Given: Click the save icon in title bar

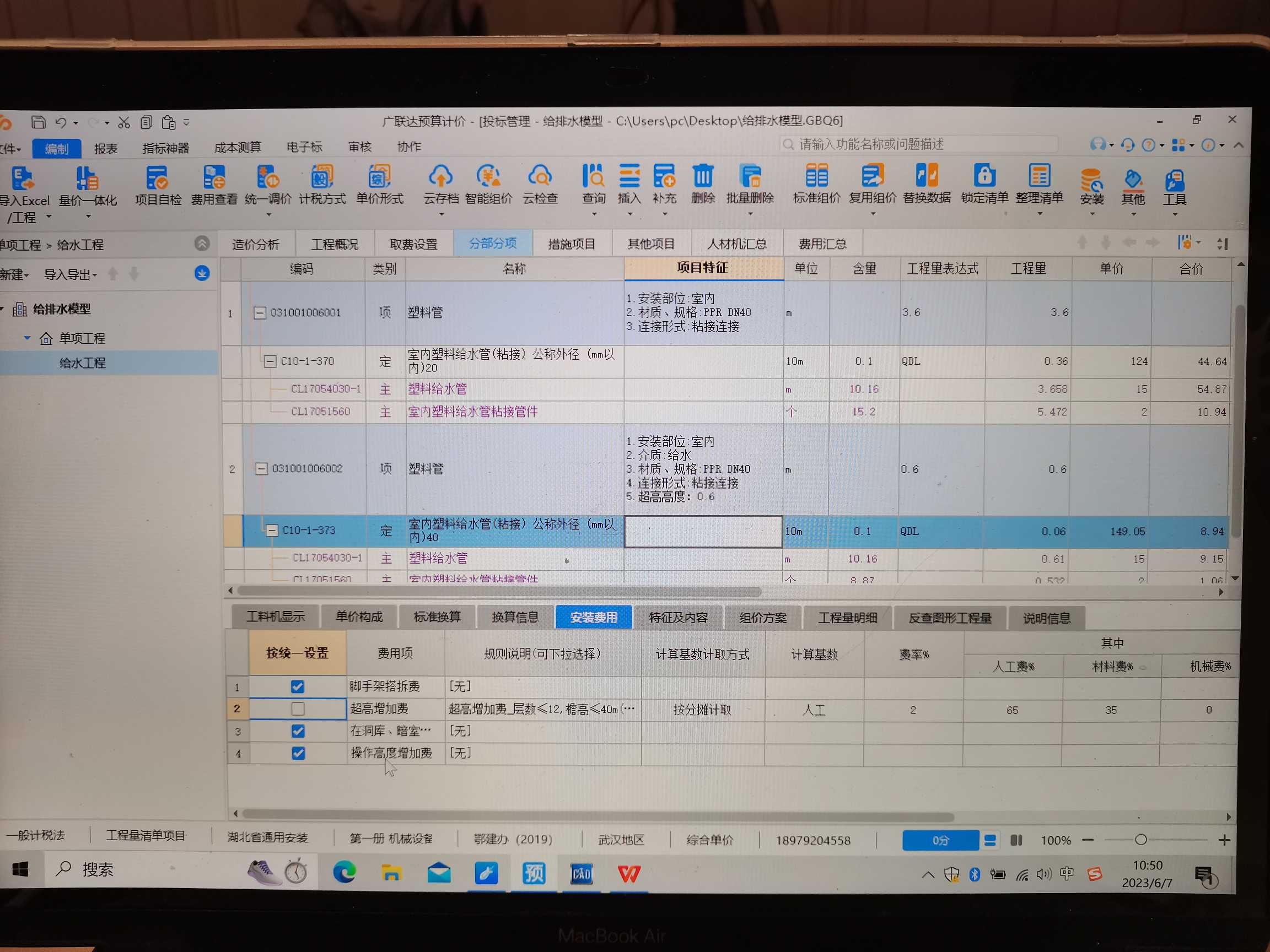Looking at the screenshot, I should tap(39, 122).
